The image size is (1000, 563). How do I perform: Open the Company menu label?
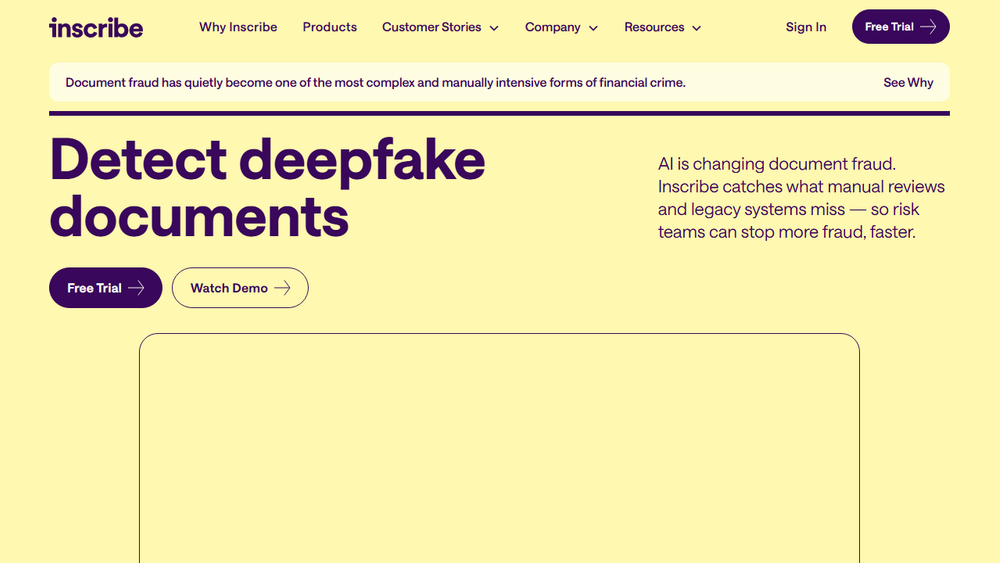coord(552,27)
